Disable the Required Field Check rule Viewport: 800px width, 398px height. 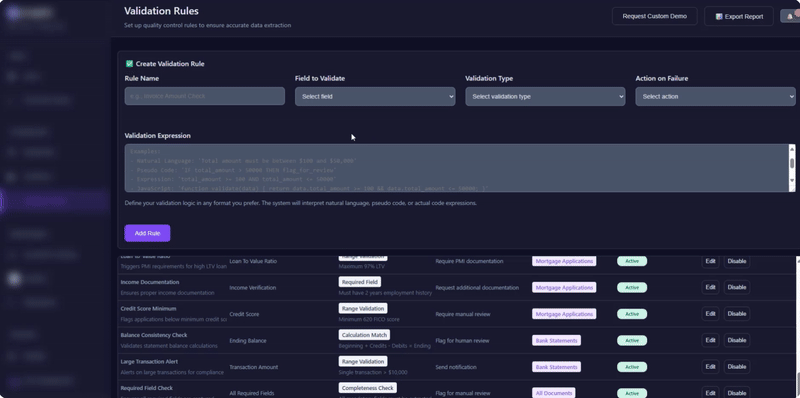click(x=737, y=393)
